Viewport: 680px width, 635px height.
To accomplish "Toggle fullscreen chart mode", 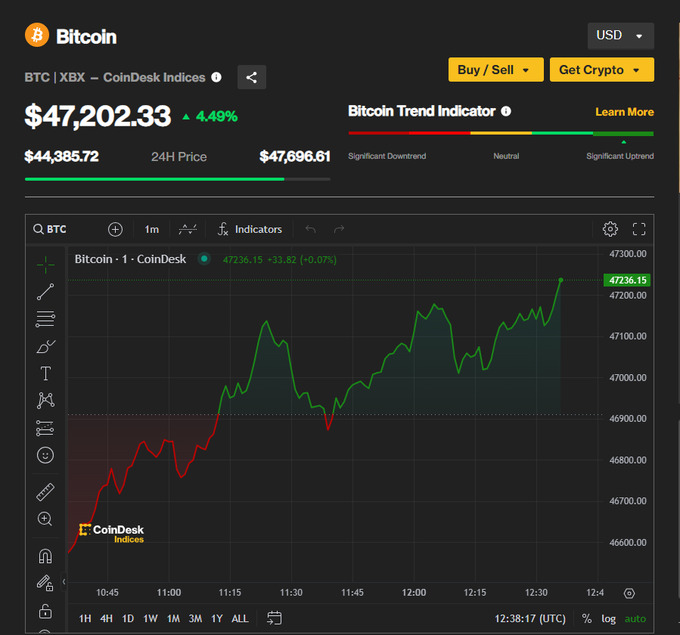I will (x=639, y=229).
